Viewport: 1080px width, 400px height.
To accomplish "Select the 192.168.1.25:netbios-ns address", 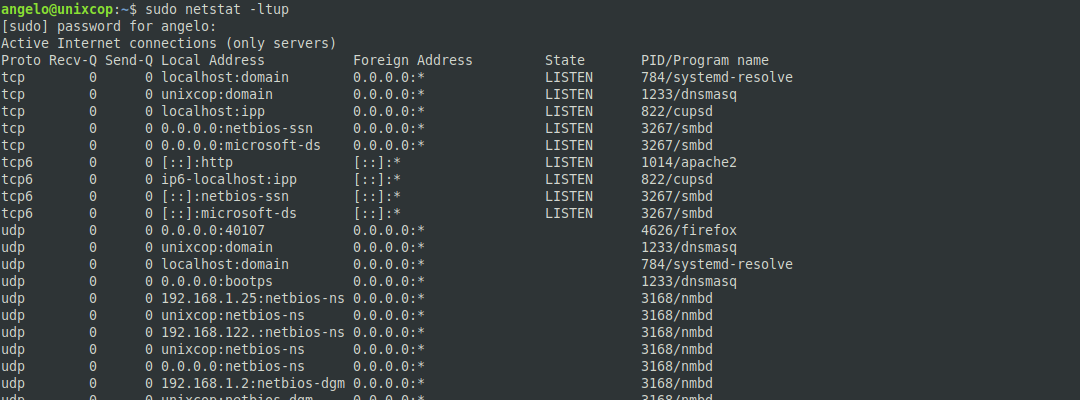I will (253, 299).
